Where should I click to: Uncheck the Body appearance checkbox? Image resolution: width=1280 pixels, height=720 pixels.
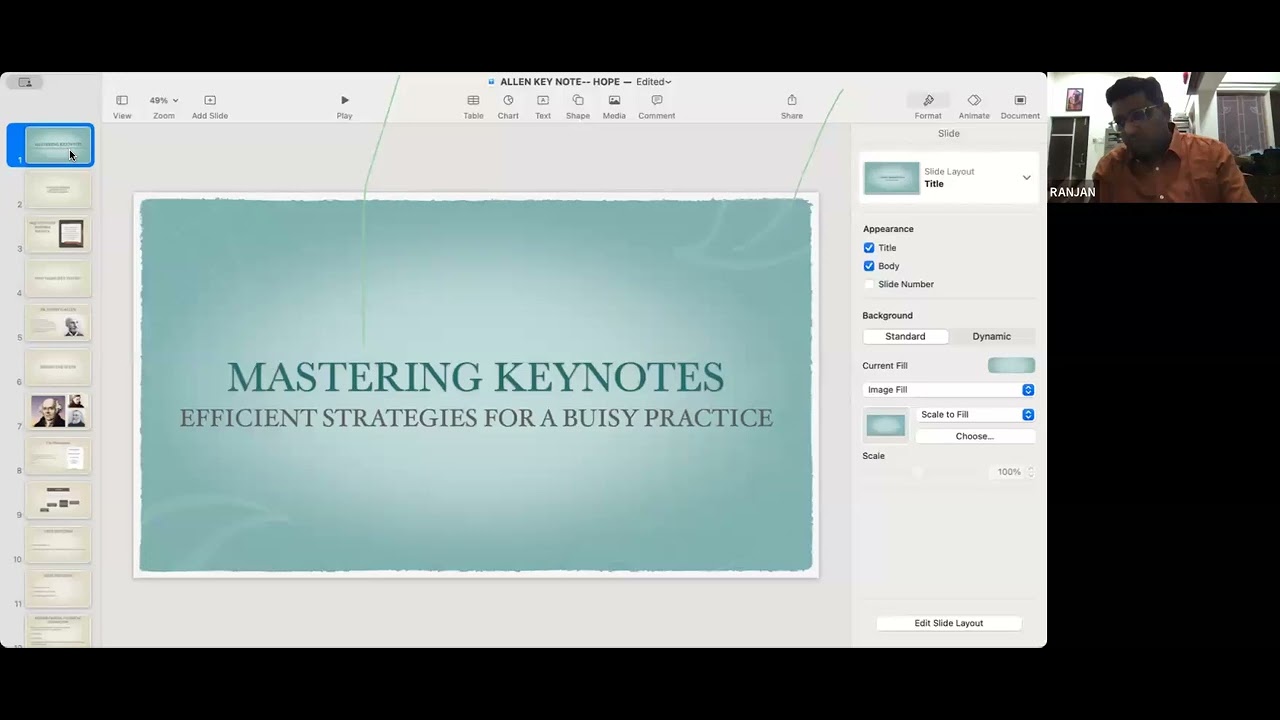point(869,266)
